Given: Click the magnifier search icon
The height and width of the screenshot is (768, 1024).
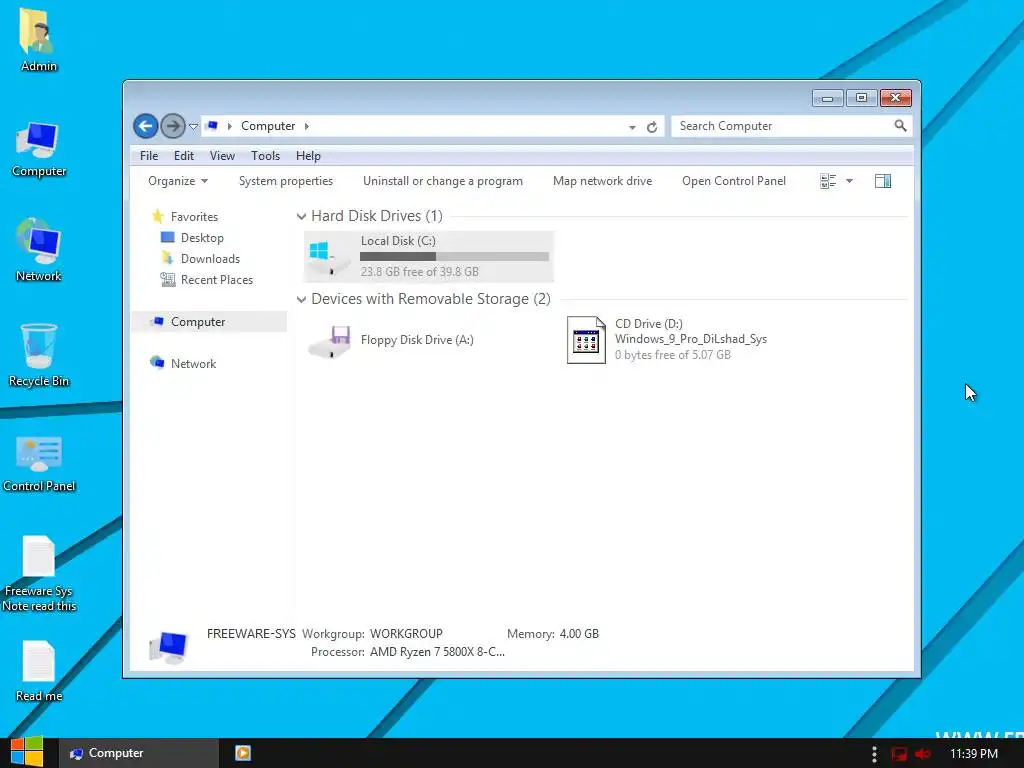Looking at the screenshot, I should click(x=901, y=125).
